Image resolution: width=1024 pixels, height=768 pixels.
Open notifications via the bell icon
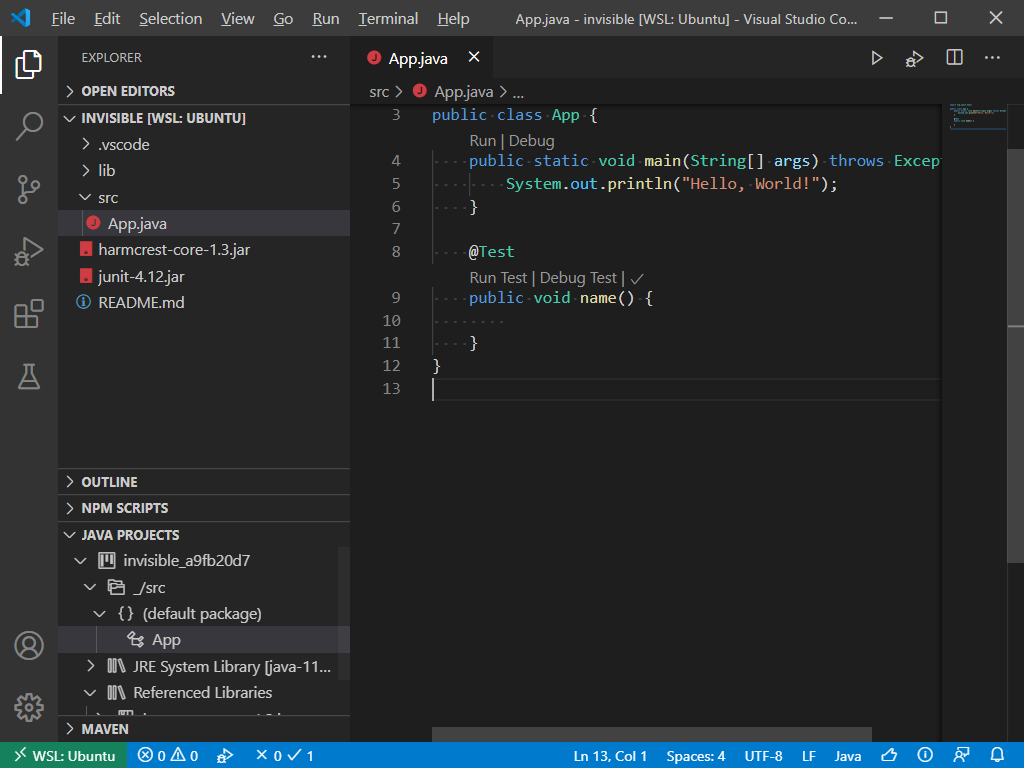(996, 755)
